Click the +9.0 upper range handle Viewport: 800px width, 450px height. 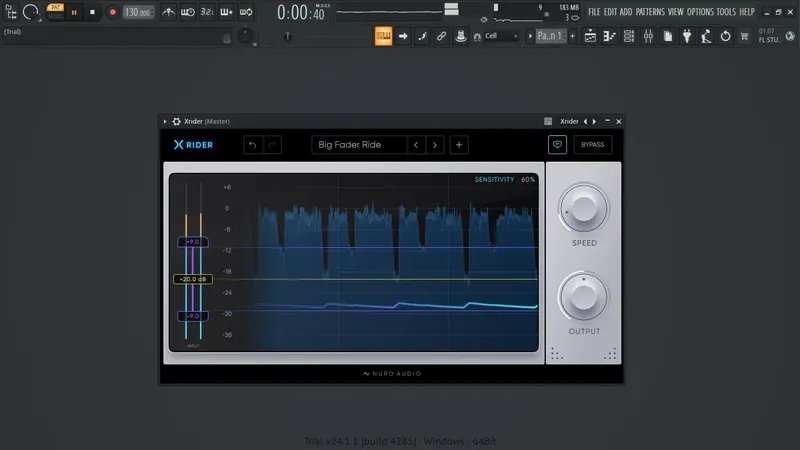pyautogui.click(x=193, y=242)
